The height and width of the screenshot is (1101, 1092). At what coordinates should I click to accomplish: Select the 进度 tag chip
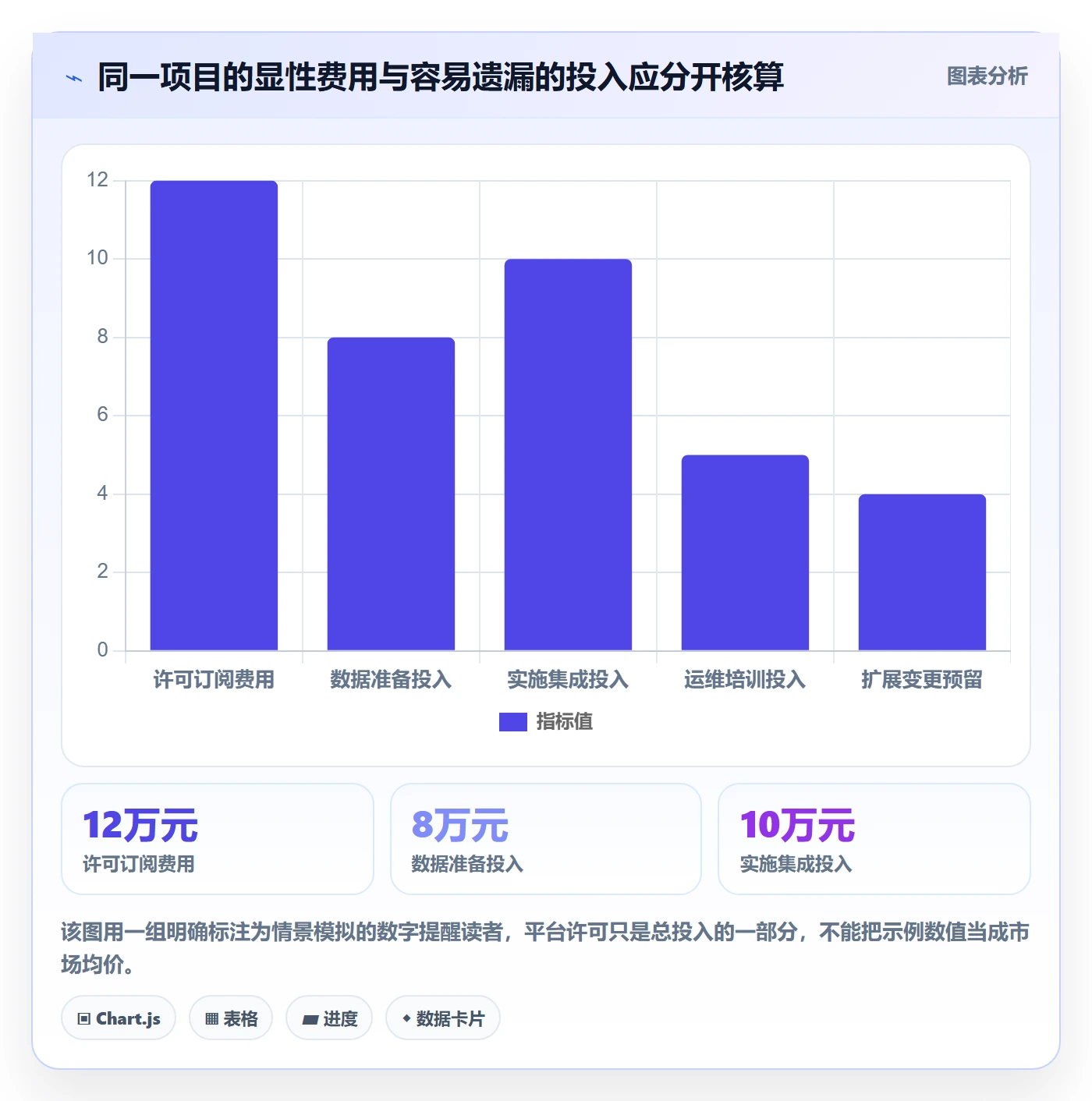(329, 1018)
